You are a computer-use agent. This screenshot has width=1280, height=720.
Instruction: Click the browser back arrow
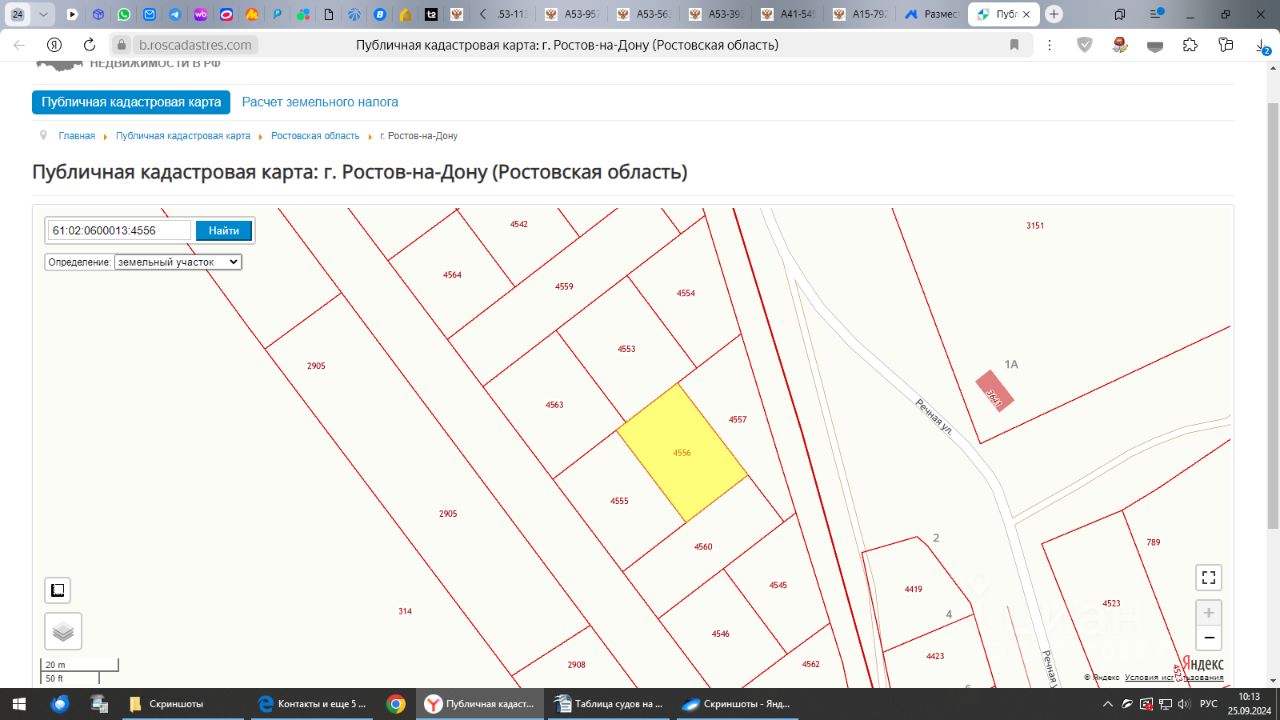(x=19, y=45)
